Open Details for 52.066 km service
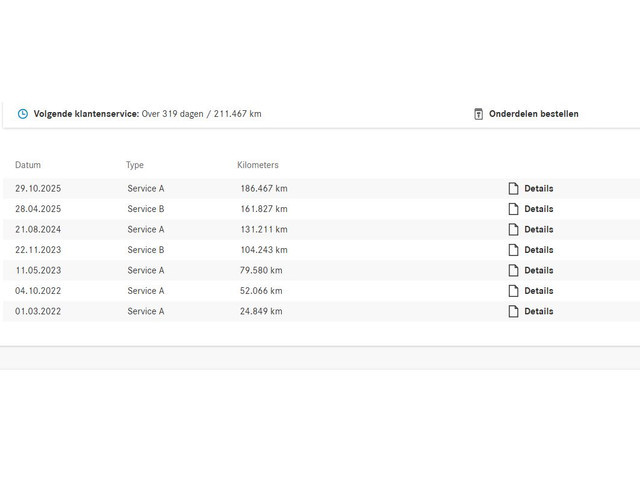Viewport: 640px width, 480px height. (x=538, y=291)
